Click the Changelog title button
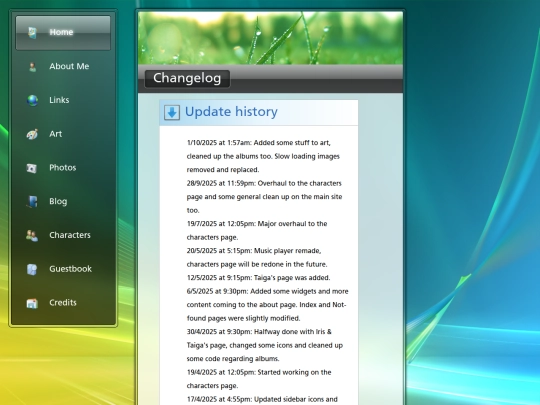This screenshot has width=540, height=405. (x=187, y=79)
